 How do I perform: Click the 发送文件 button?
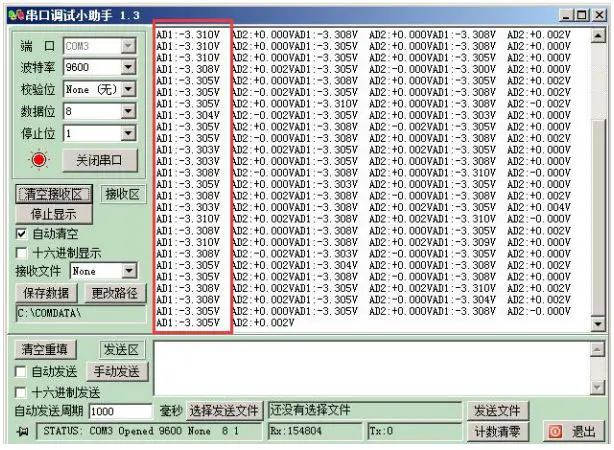[497, 411]
